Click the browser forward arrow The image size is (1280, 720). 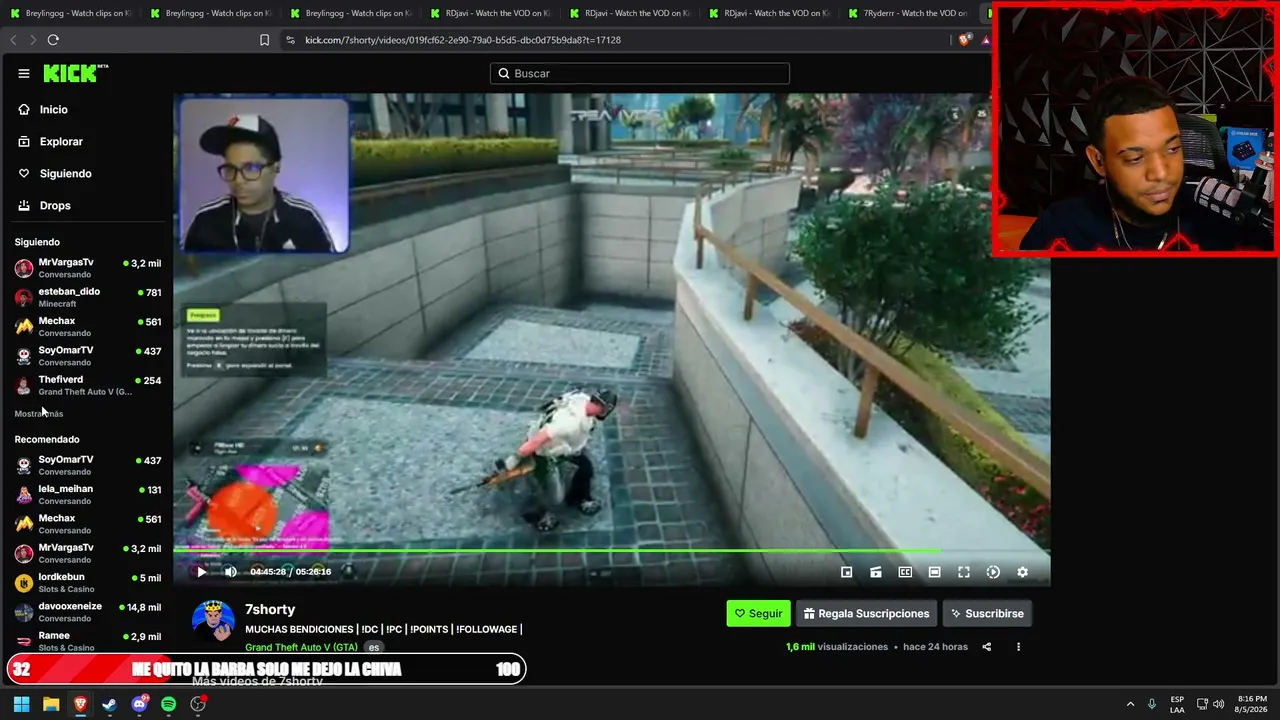33,40
